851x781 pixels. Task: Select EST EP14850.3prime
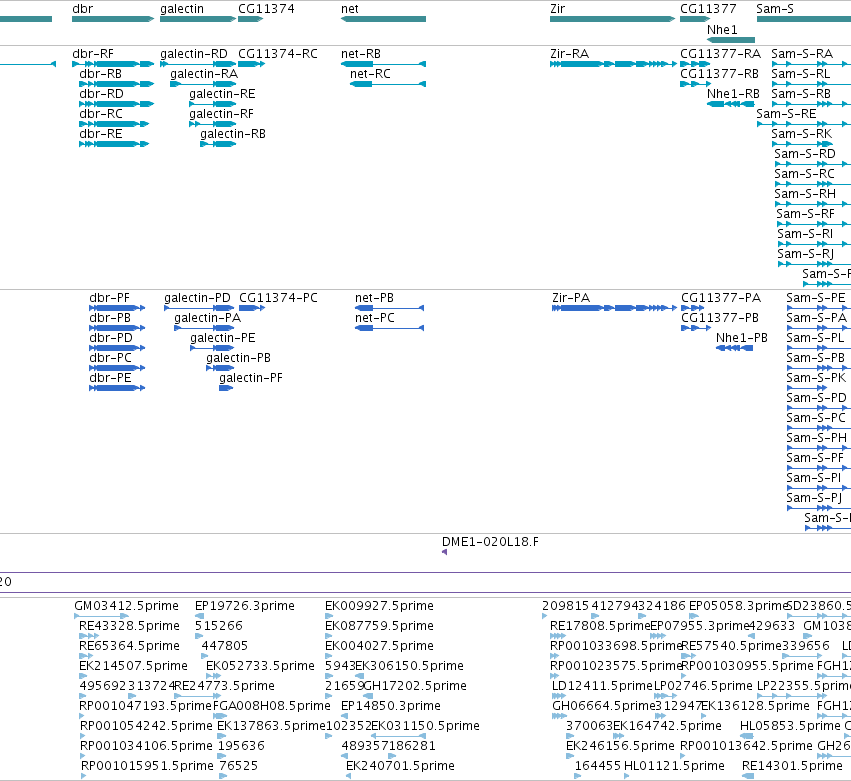391,706
